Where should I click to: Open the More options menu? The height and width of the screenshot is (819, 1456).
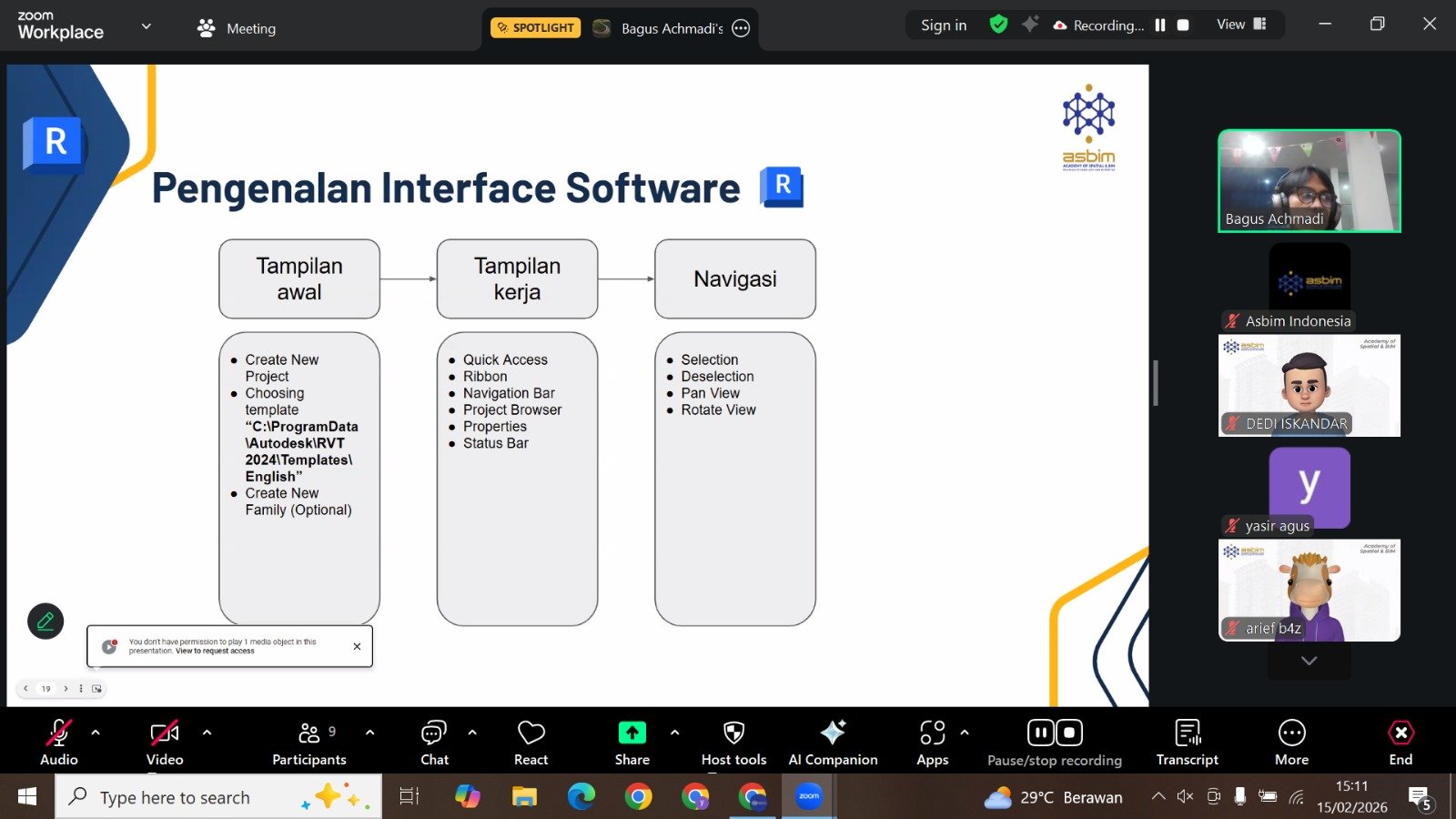click(x=1291, y=742)
